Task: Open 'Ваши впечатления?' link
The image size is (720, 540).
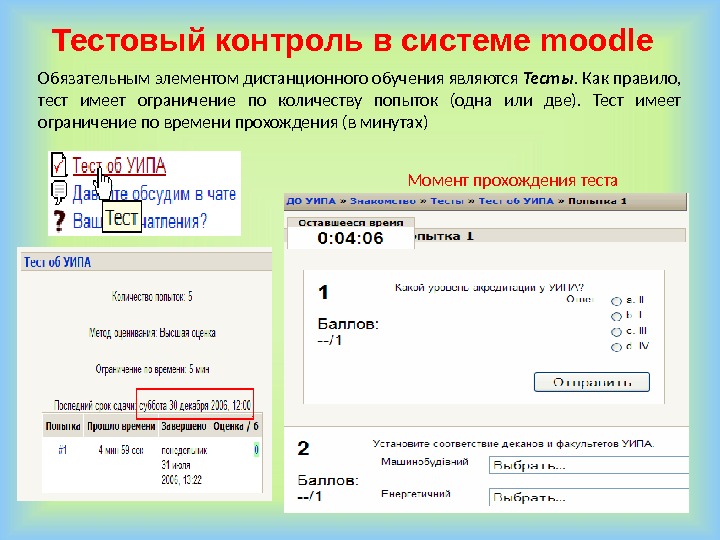Action: pyautogui.click(x=140, y=221)
